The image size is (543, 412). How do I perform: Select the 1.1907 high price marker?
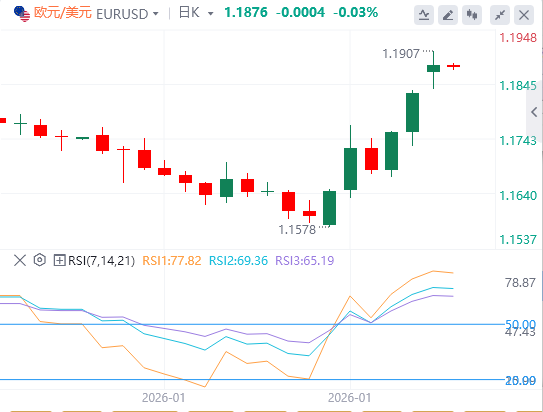point(401,54)
